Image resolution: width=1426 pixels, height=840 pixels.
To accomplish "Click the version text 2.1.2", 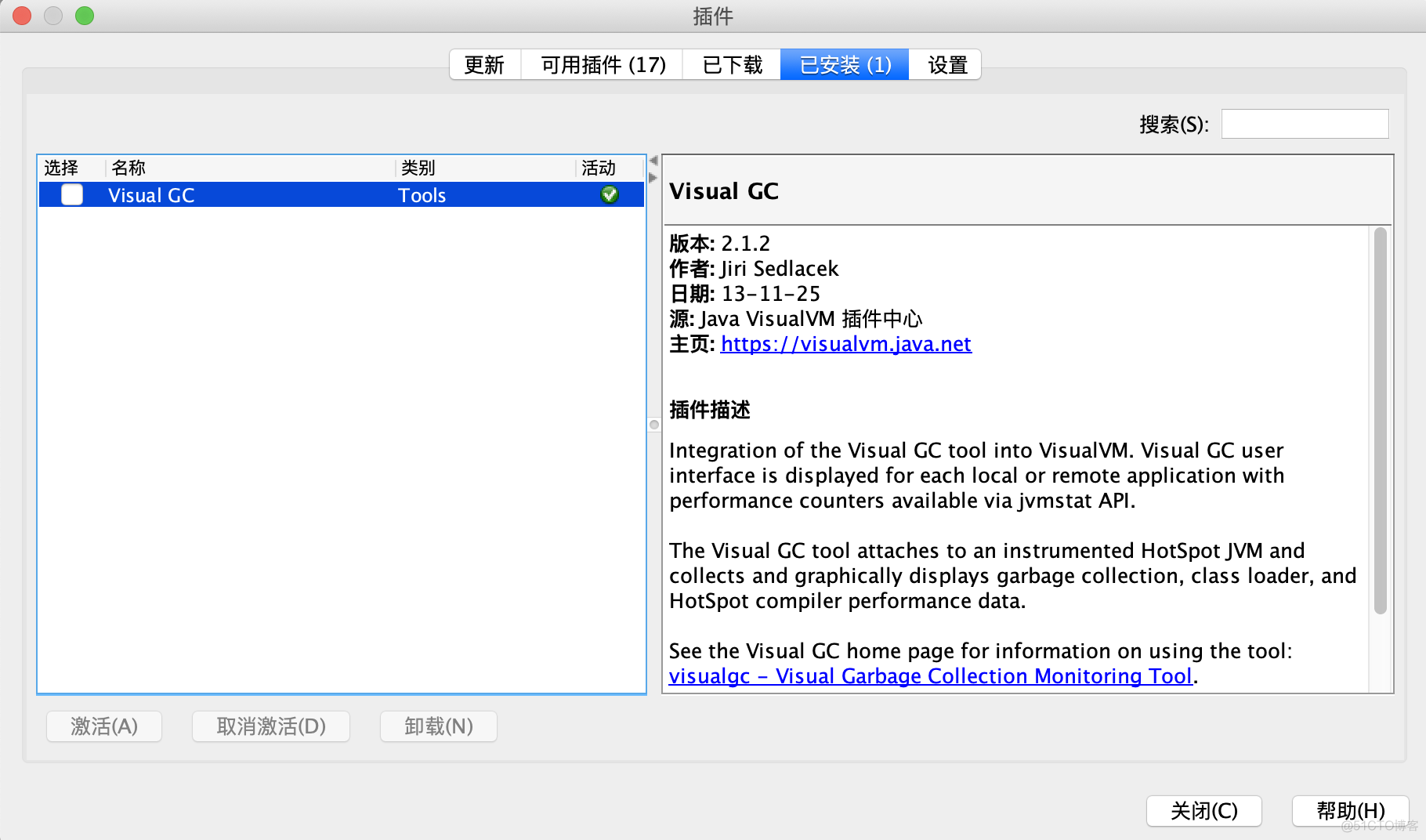I will [746, 244].
